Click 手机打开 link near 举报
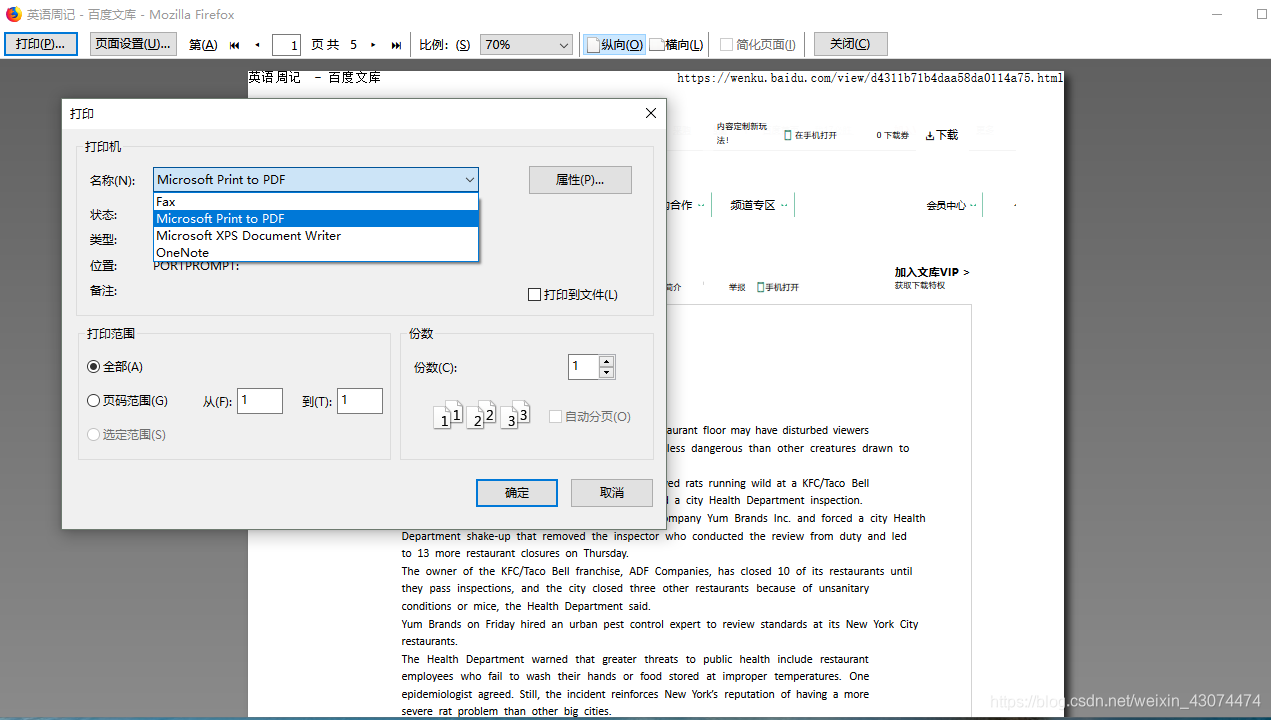Viewport: 1271px width, 720px height. click(x=778, y=287)
